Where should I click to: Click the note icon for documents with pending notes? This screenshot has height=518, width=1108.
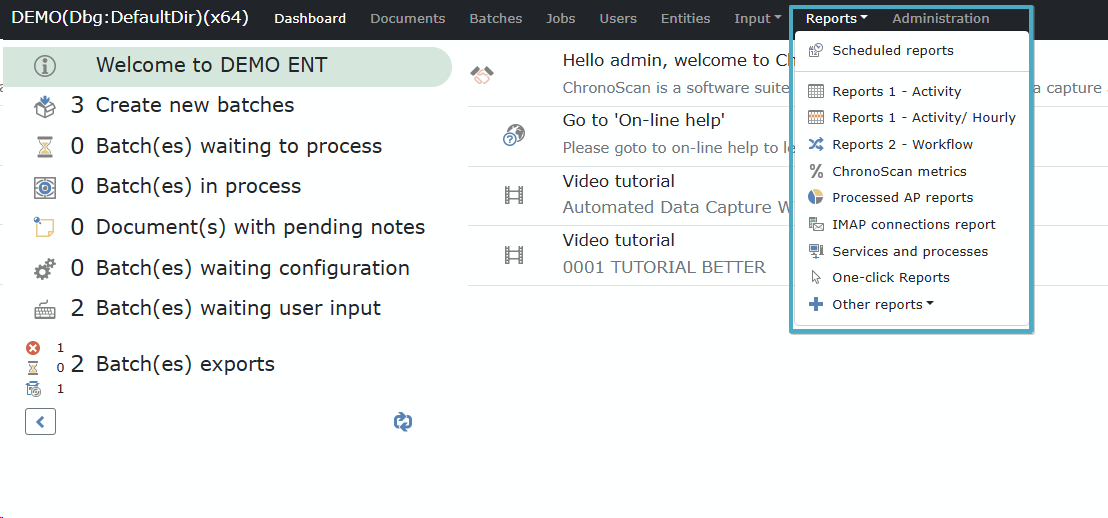(x=45, y=228)
